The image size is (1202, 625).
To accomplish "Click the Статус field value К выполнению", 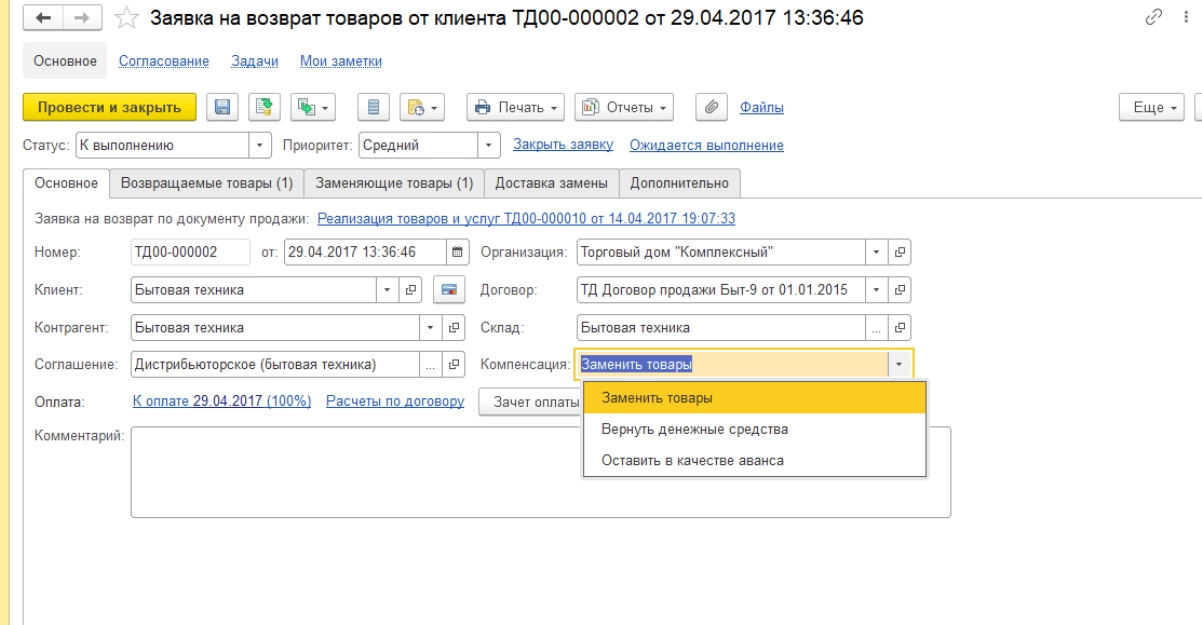I will pyautogui.click(x=162, y=145).
